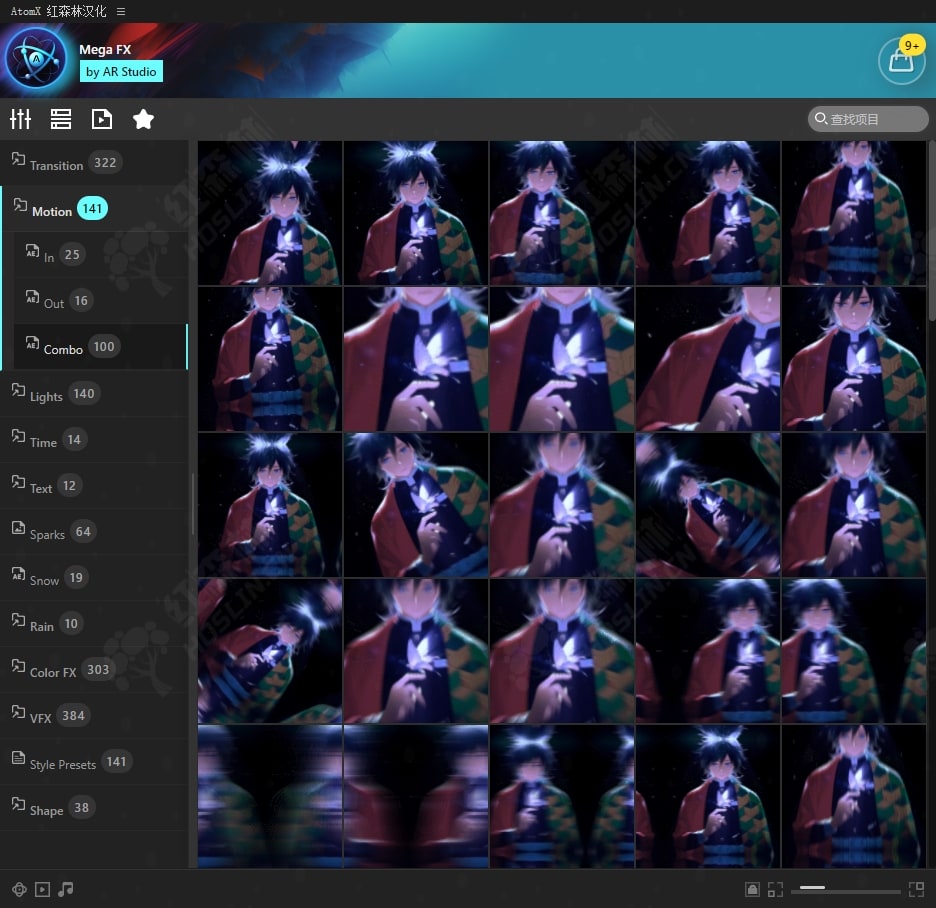Select the third thumbnail in the bottom row
936x908 pixels.
(x=562, y=796)
